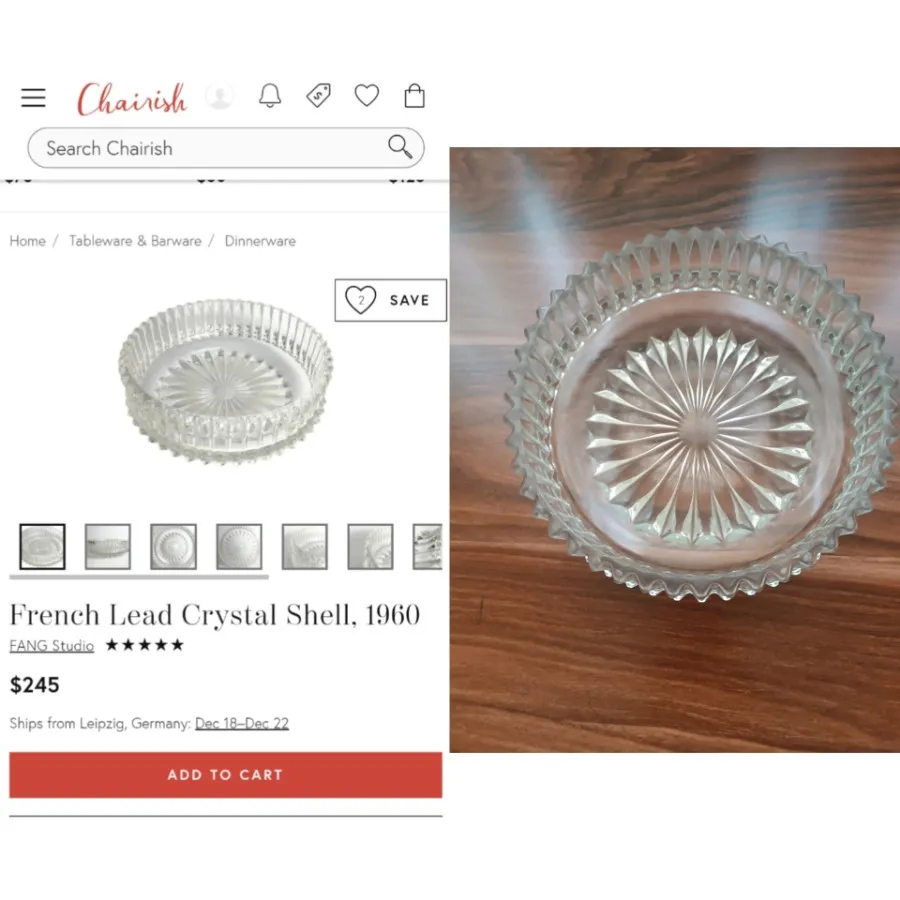Click the magnifying glass search icon

click(400, 147)
